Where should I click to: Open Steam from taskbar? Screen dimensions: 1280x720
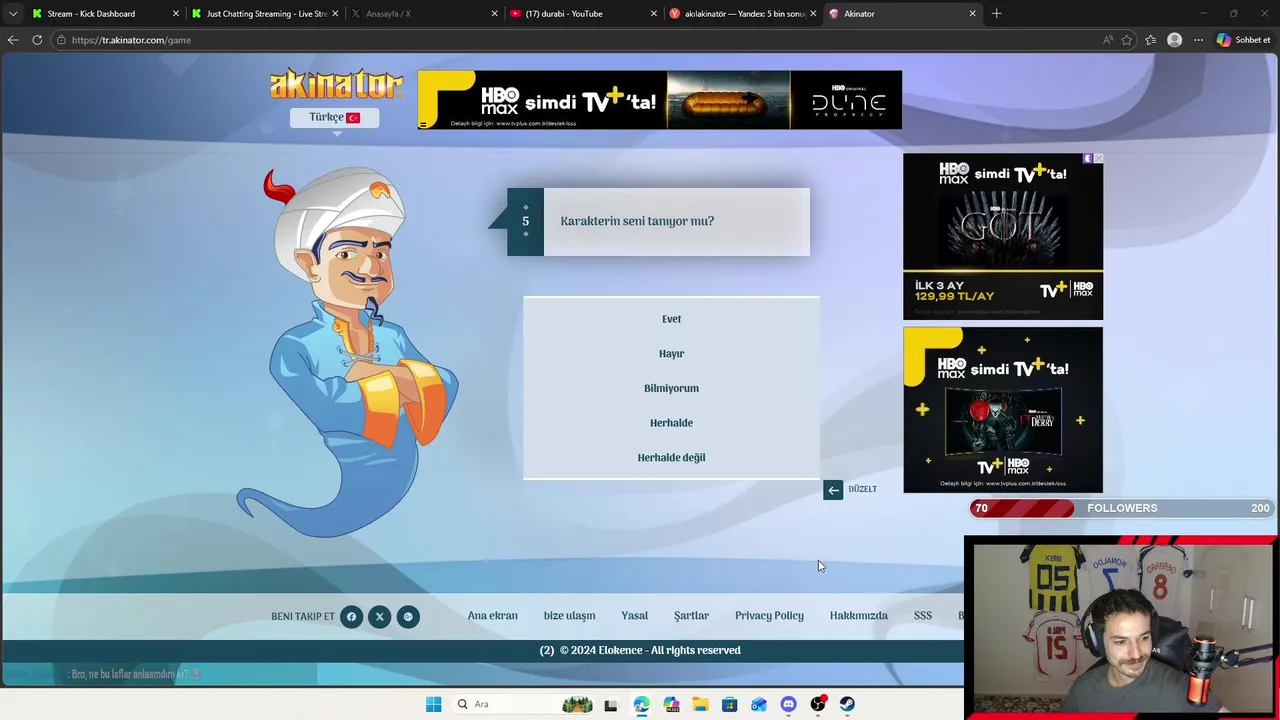(847, 705)
